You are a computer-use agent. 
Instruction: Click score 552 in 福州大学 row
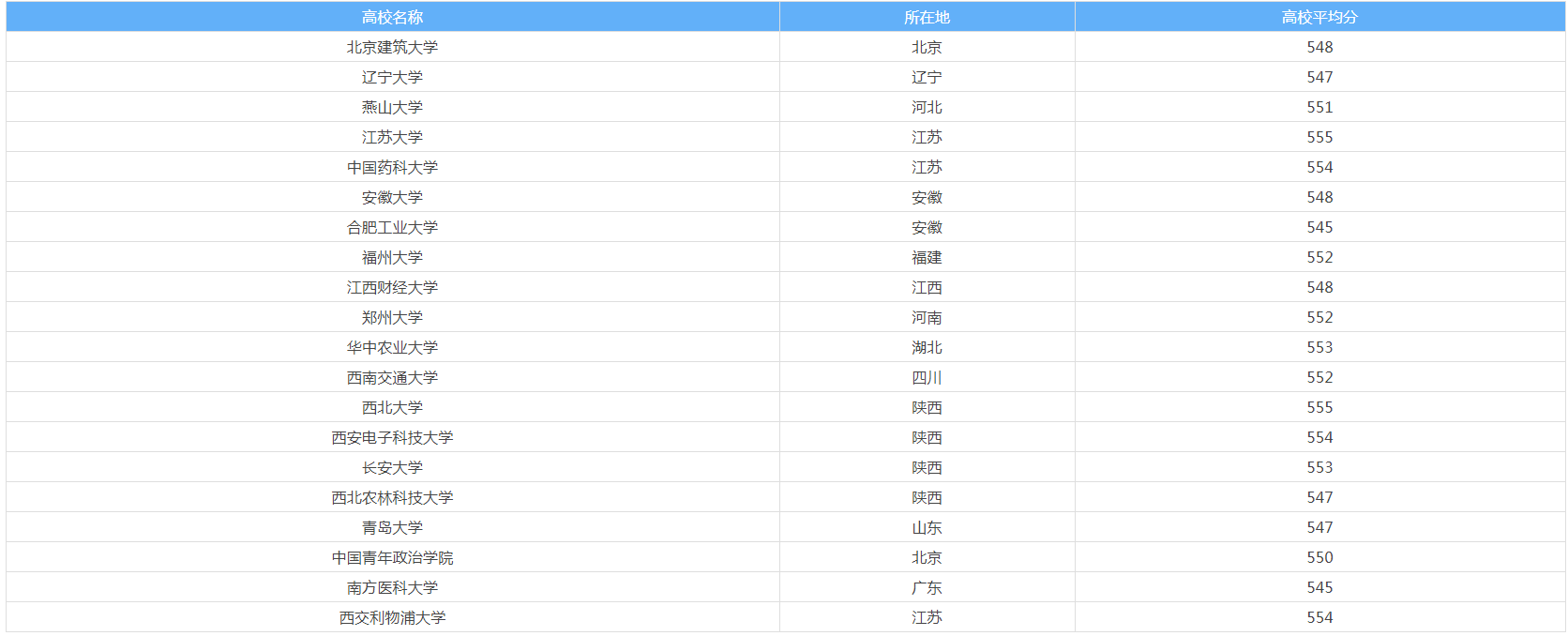(x=1319, y=257)
